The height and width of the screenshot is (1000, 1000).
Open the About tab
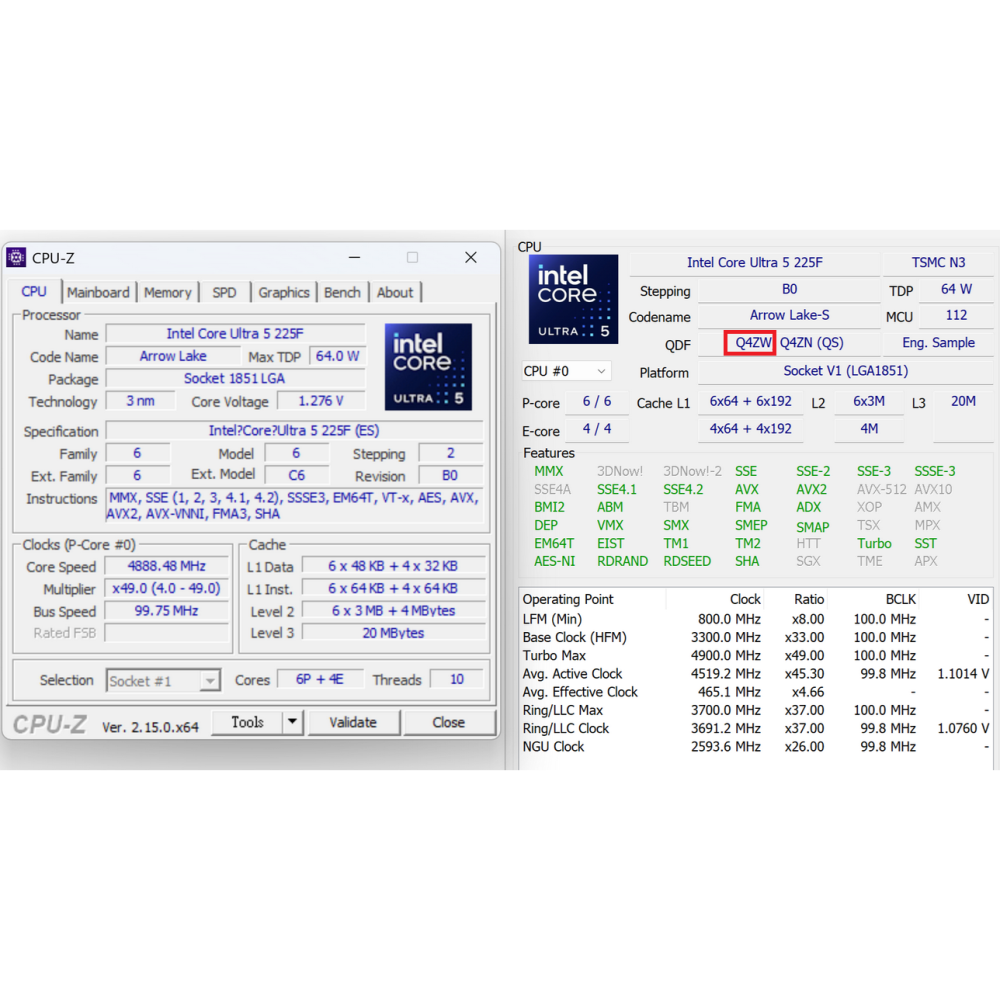click(395, 292)
